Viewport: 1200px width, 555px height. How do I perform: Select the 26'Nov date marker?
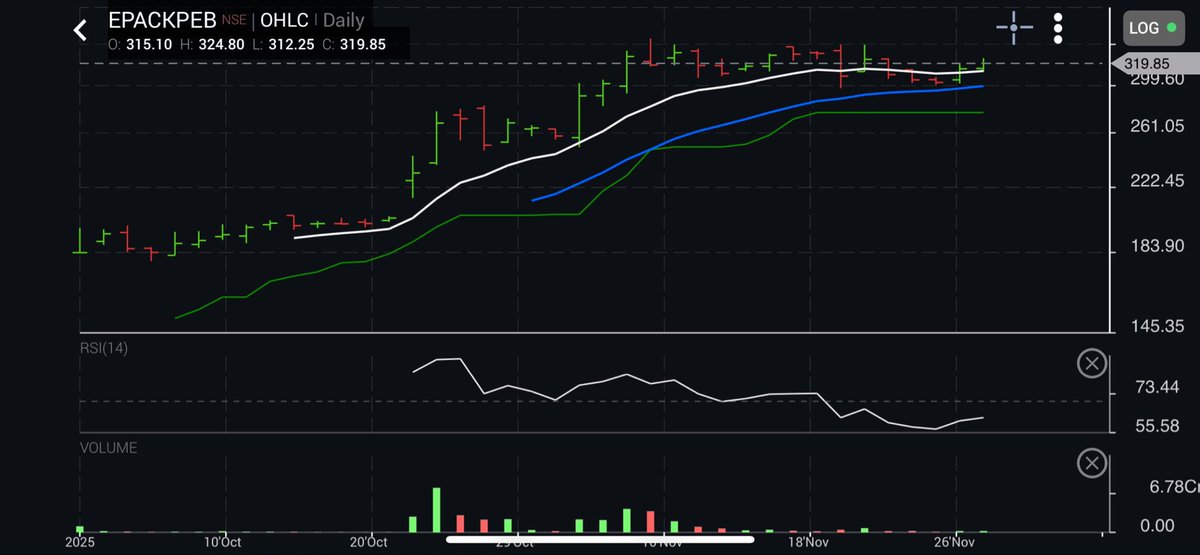(956, 542)
